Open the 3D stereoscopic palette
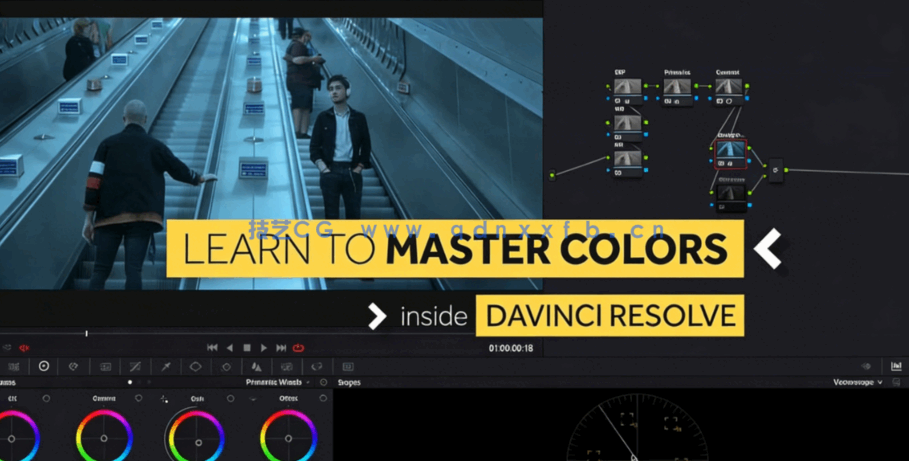Viewport: 909px width, 461px height. tap(347, 366)
